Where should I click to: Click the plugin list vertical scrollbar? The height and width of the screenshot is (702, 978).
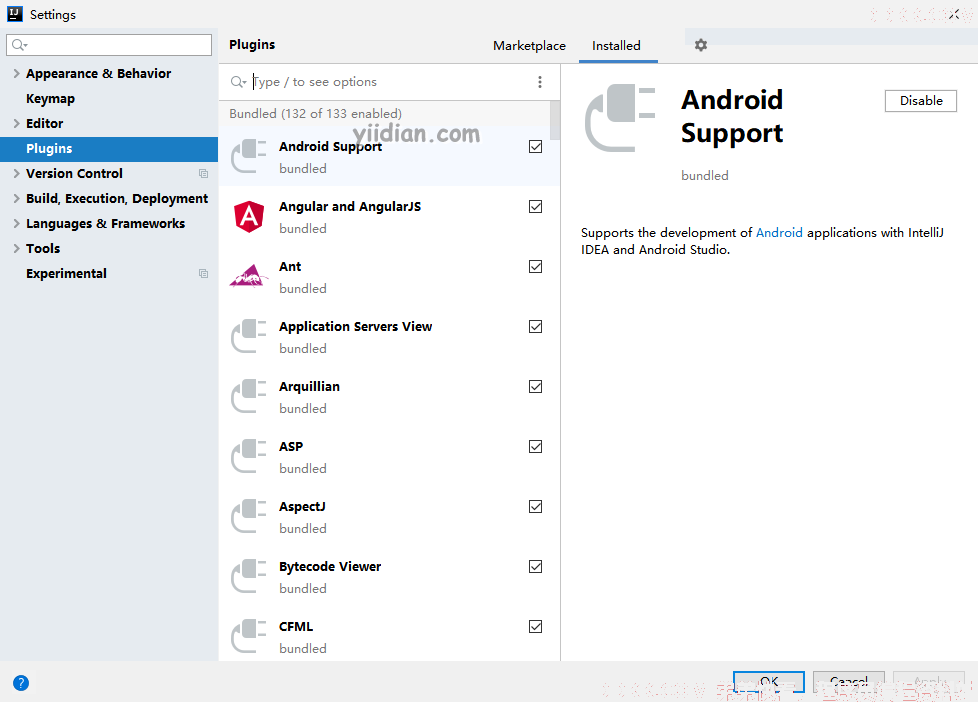coord(555,122)
